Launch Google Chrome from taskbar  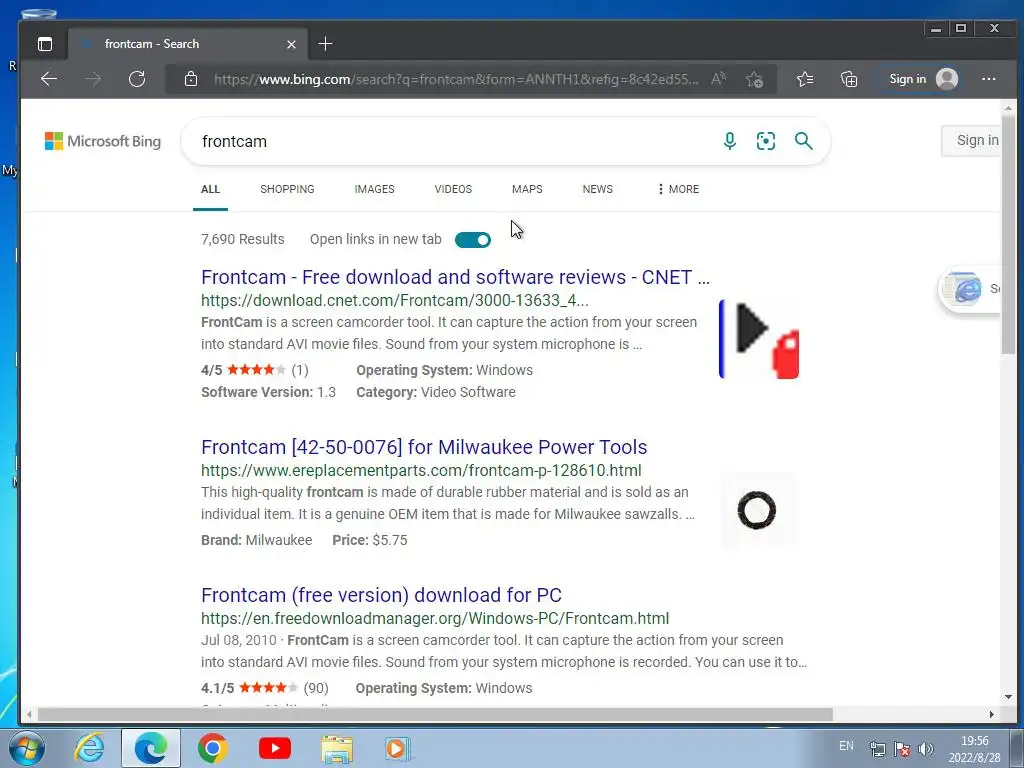point(213,748)
